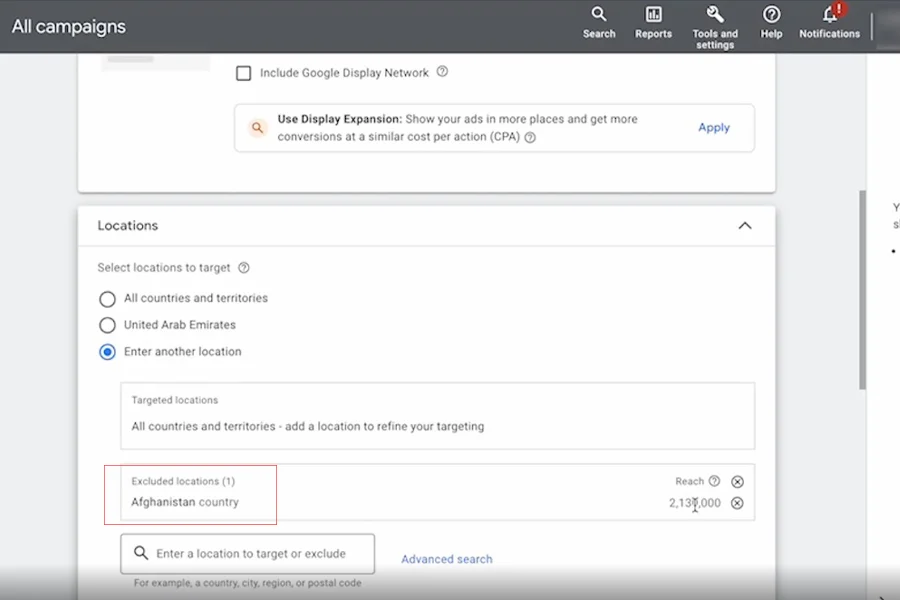Open the Search tool in top bar

point(599,23)
